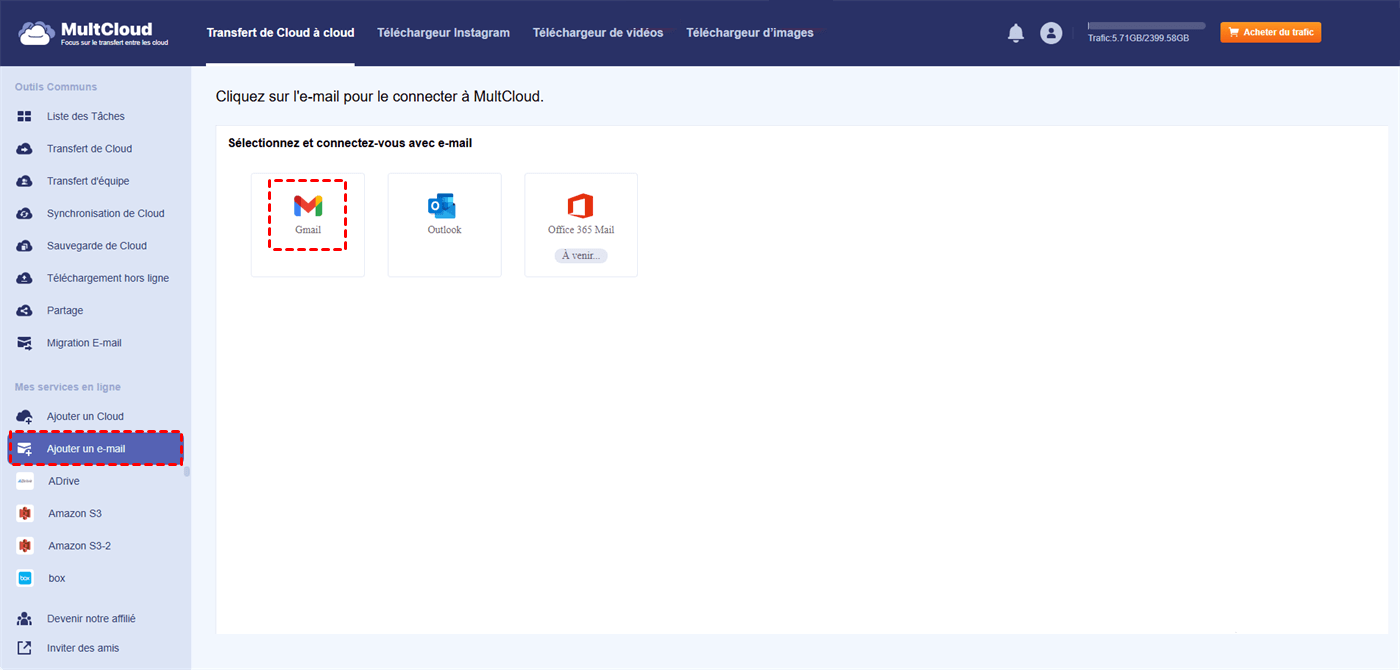The height and width of the screenshot is (670, 1400).
Task: Click the sidebar scrollbar thumb
Action: pos(187,472)
